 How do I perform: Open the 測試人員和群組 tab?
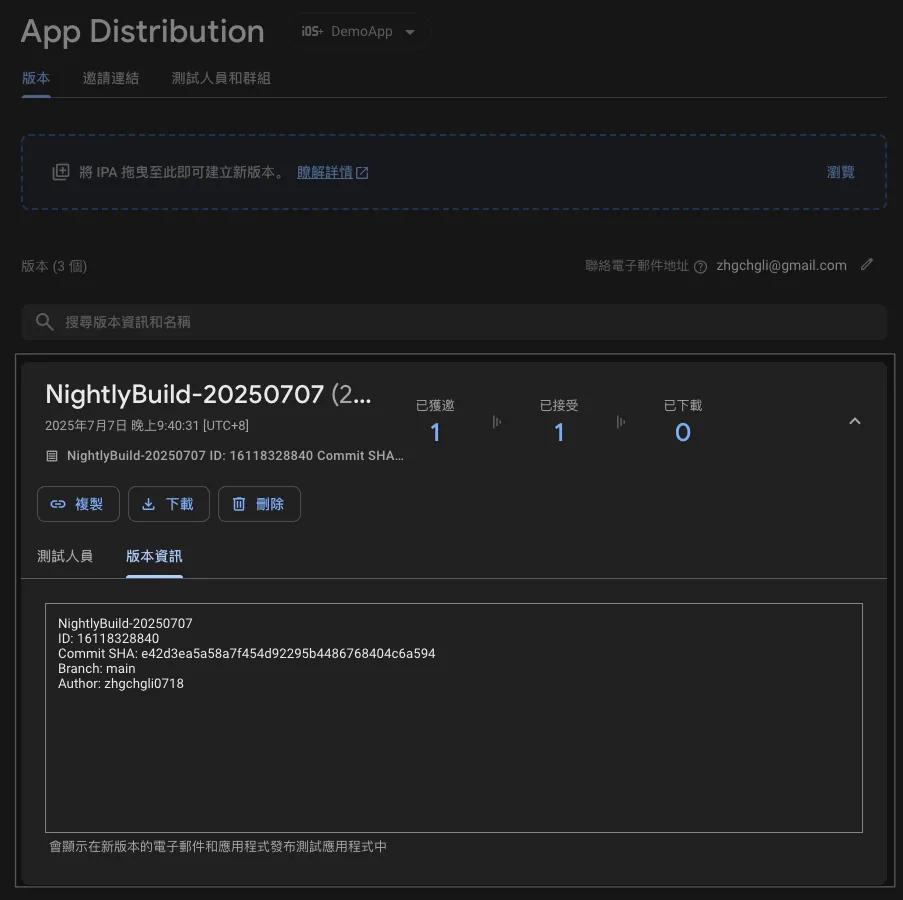coord(221,78)
